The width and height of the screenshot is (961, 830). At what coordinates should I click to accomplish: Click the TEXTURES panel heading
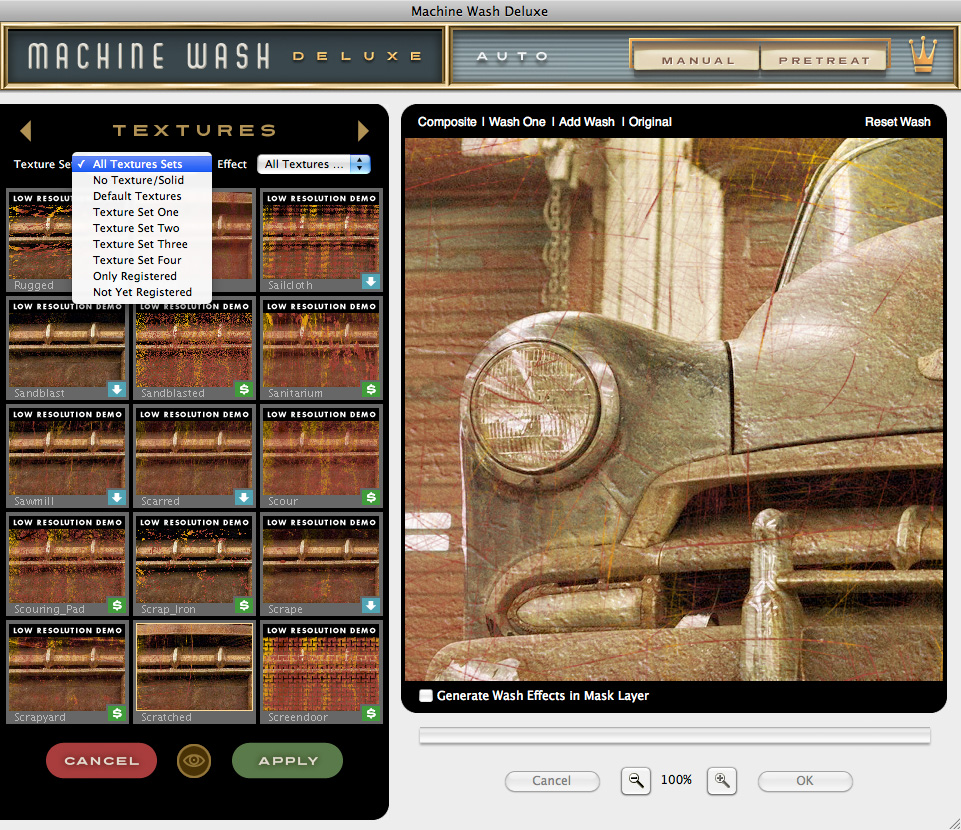(x=194, y=130)
